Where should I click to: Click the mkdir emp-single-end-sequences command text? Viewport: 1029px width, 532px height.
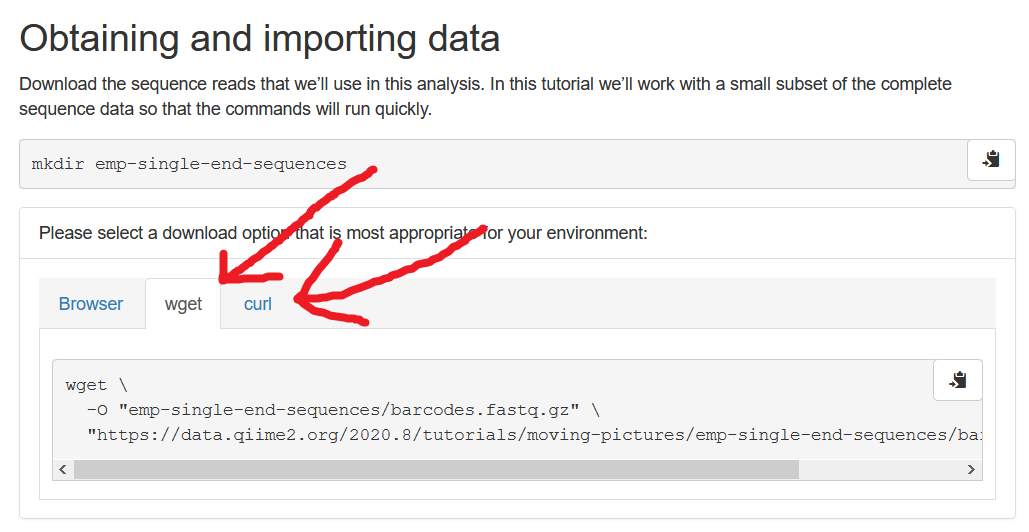pos(189,164)
